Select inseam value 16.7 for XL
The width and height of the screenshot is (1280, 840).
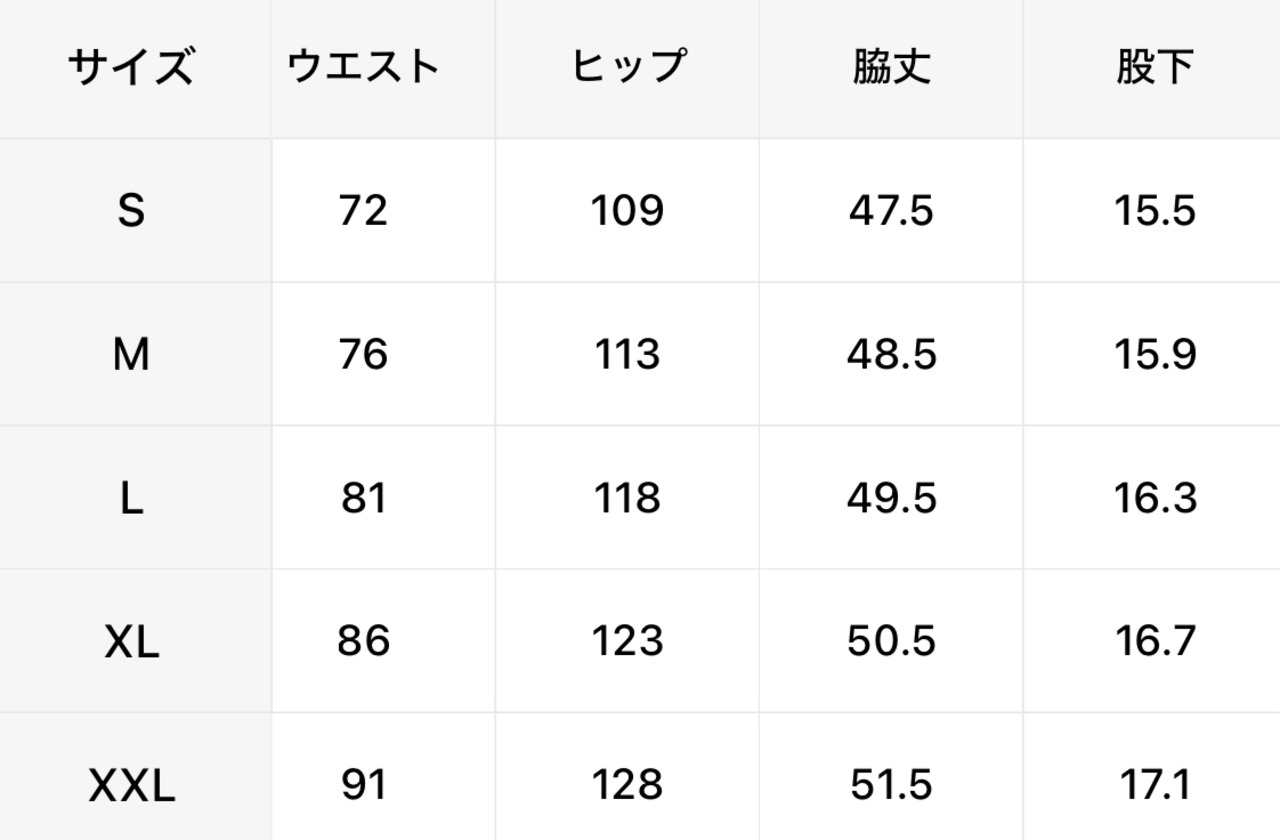[1155, 641]
